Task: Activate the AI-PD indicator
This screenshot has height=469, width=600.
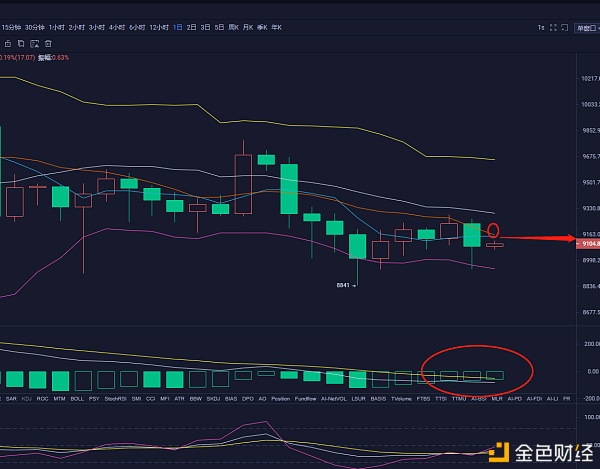Action: (x=515, y=399)
